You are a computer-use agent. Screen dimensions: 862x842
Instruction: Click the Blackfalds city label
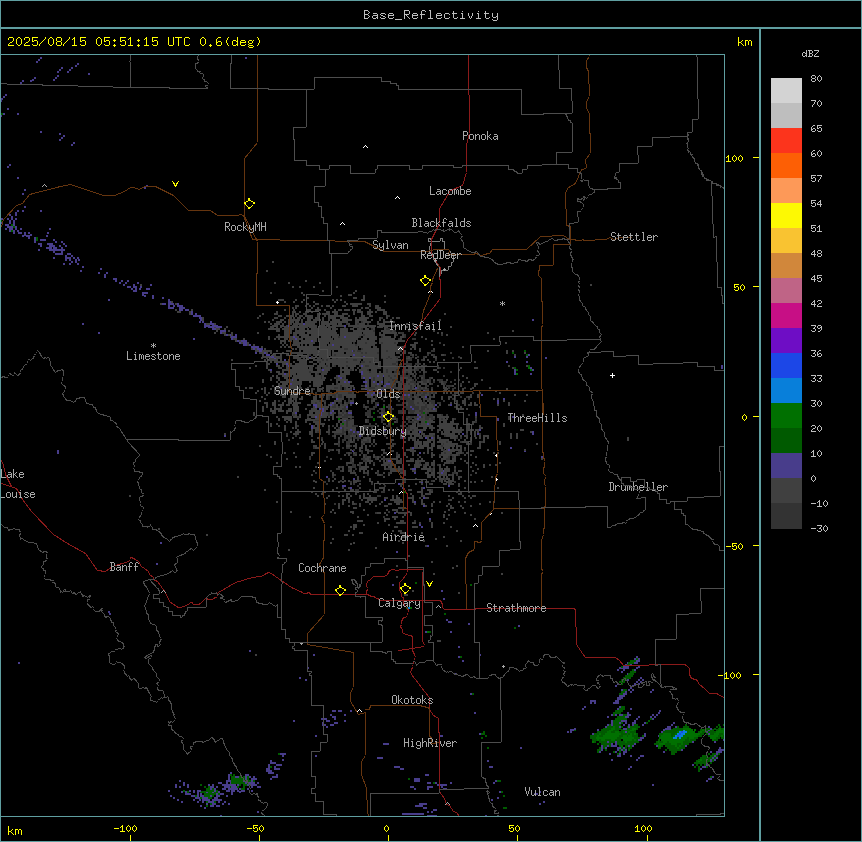(441, 223)
